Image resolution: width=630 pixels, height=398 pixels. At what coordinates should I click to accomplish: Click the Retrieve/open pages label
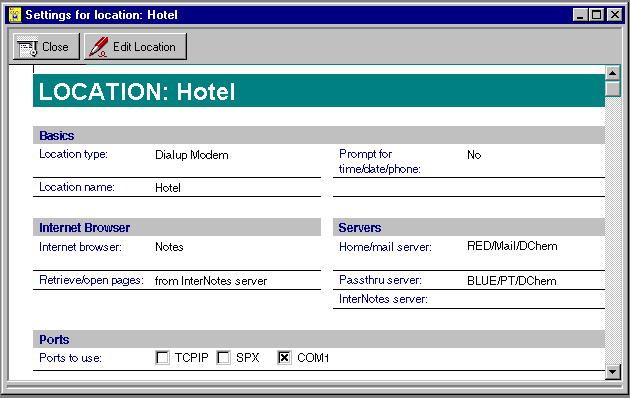point(91,280)
